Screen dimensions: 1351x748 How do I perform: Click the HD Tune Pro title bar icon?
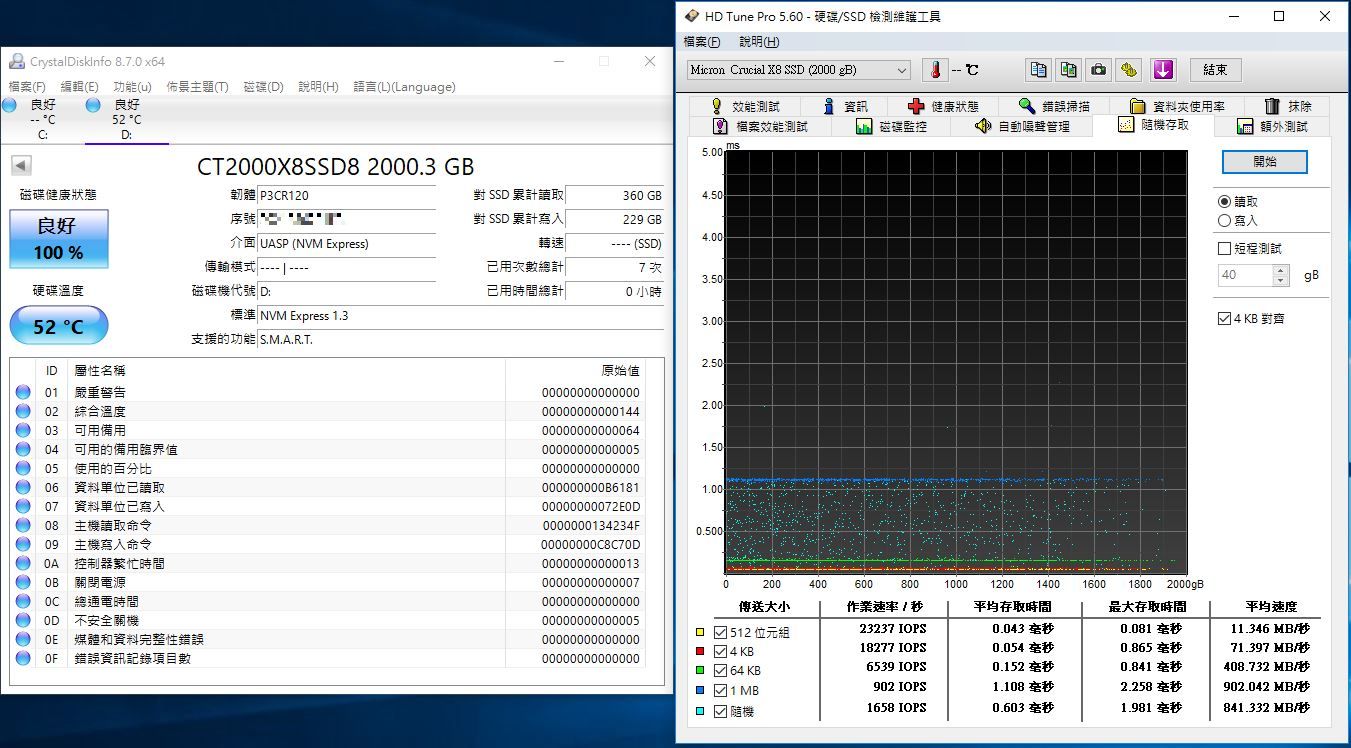692,16
